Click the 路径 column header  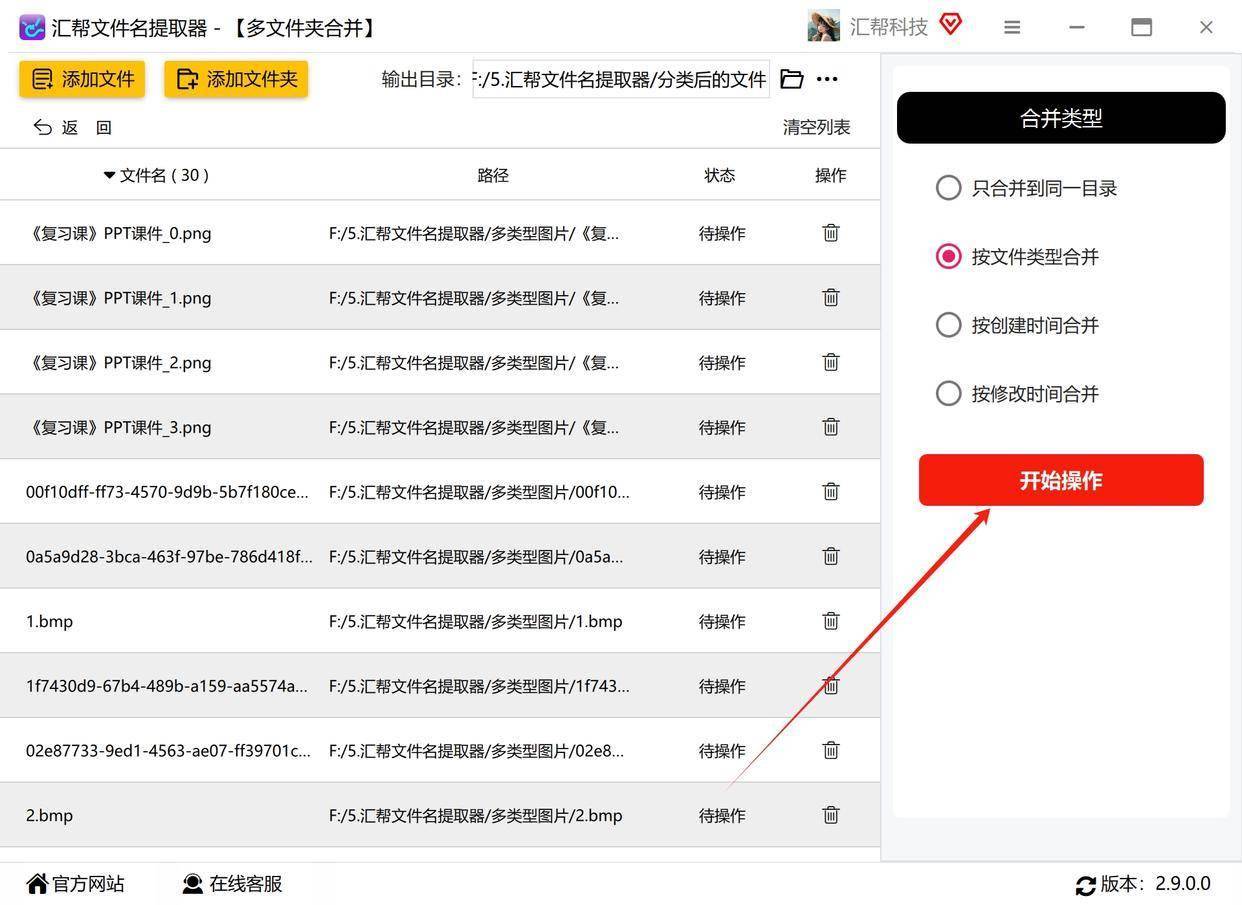[x=493, y=175]
